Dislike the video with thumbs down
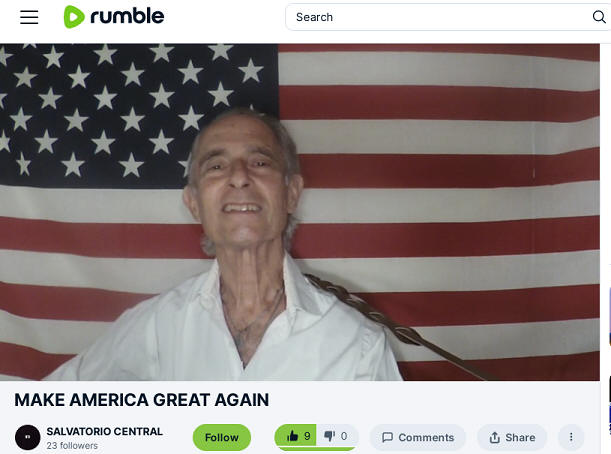This screenshot has height=454, width=611. [x=330, y=436]
